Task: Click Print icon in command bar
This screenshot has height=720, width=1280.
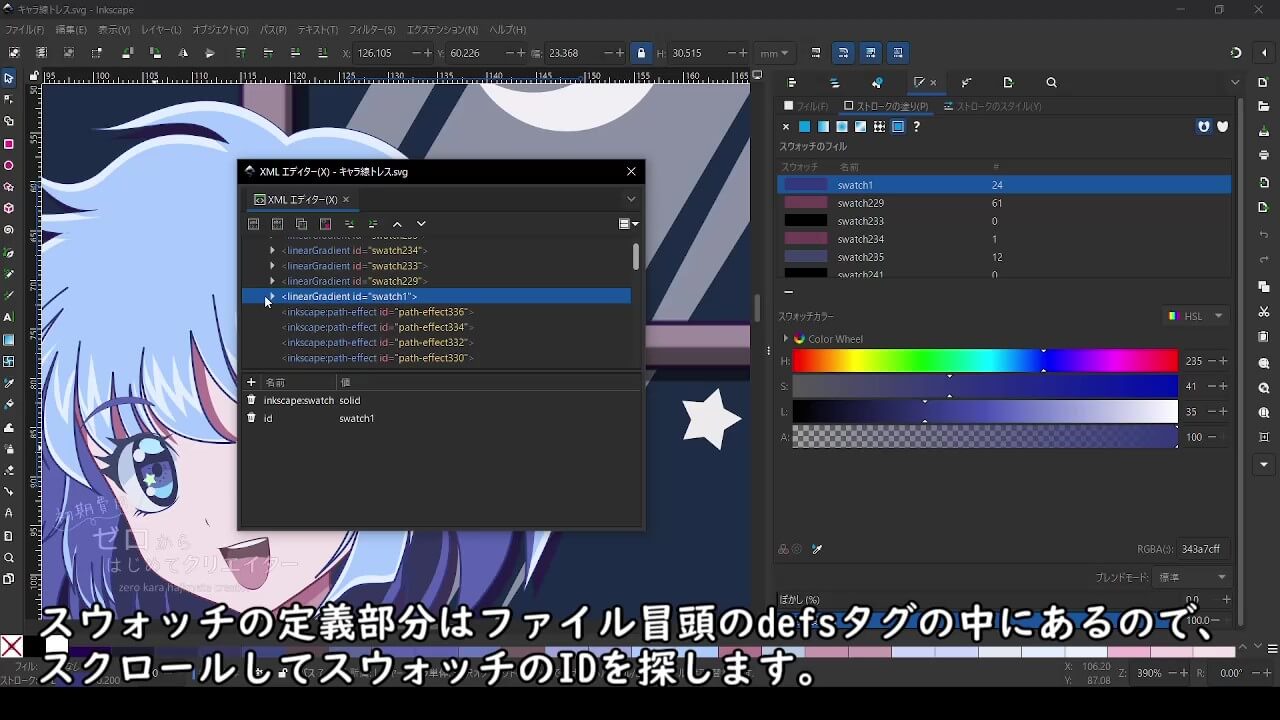Action: coord(1264,155)
